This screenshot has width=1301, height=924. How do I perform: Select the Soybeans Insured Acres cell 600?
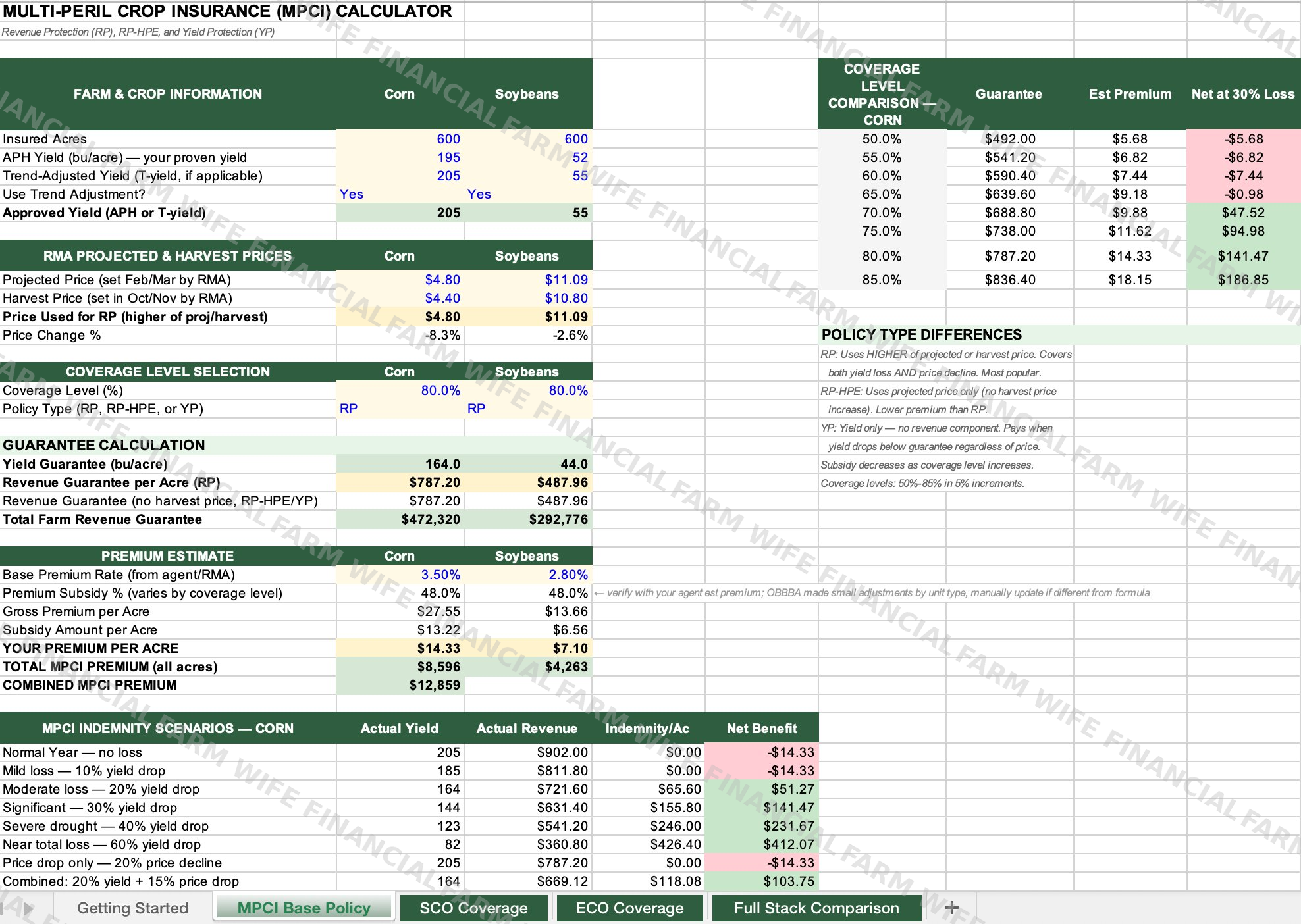pyautogui.click(x=528, y=139)
